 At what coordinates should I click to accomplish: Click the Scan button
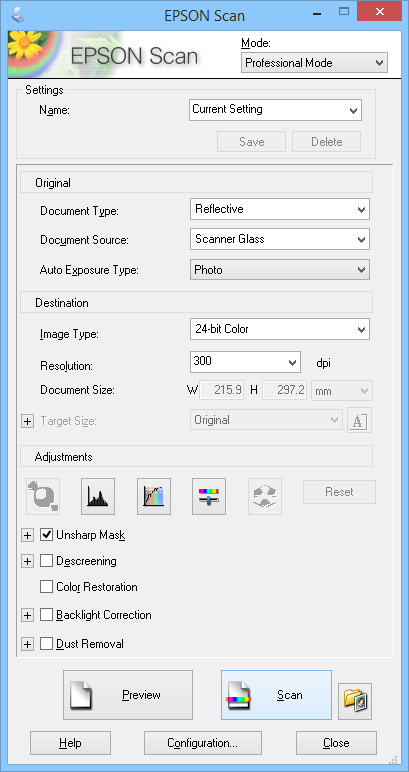(x=276, y=695)
